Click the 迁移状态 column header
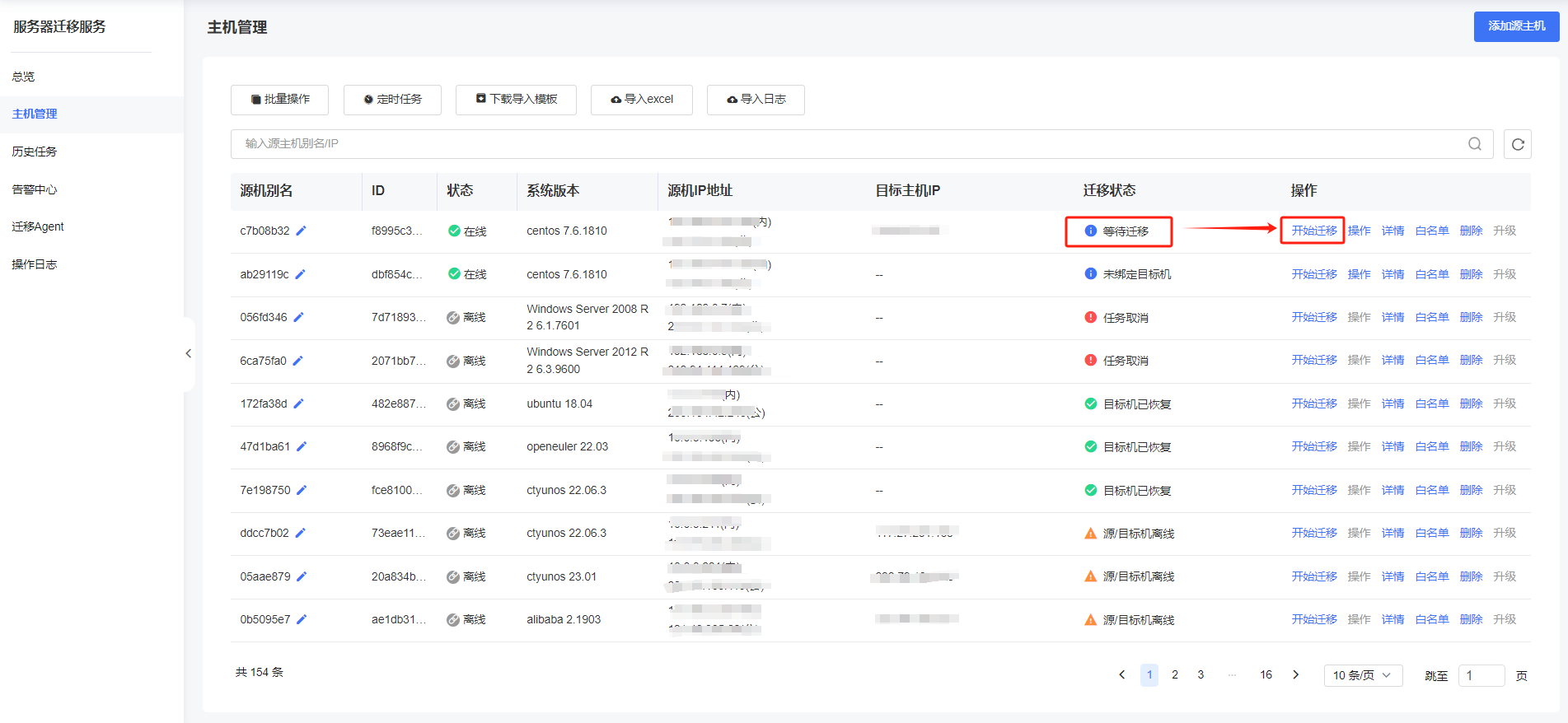 (1109, 190)
